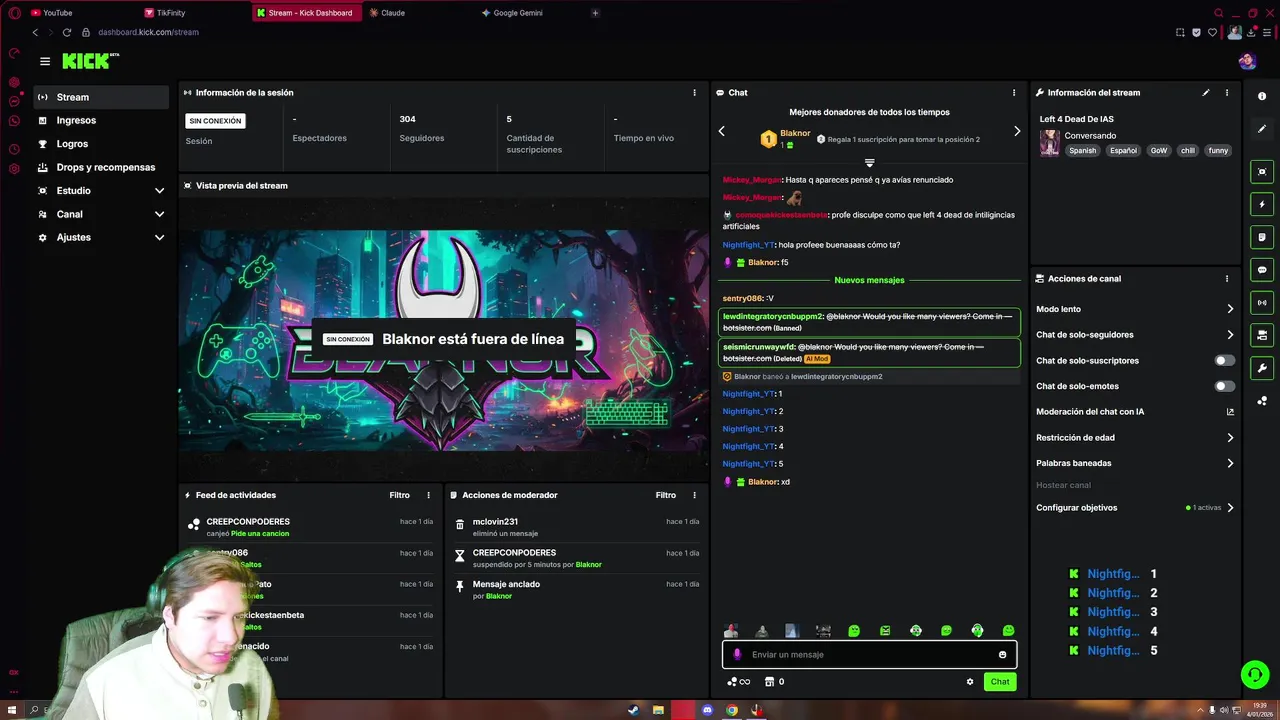Screen dimensions: 1280x720
Task: Click the Windows Start button
Action: pyautogui.click(x=12, y=710)
